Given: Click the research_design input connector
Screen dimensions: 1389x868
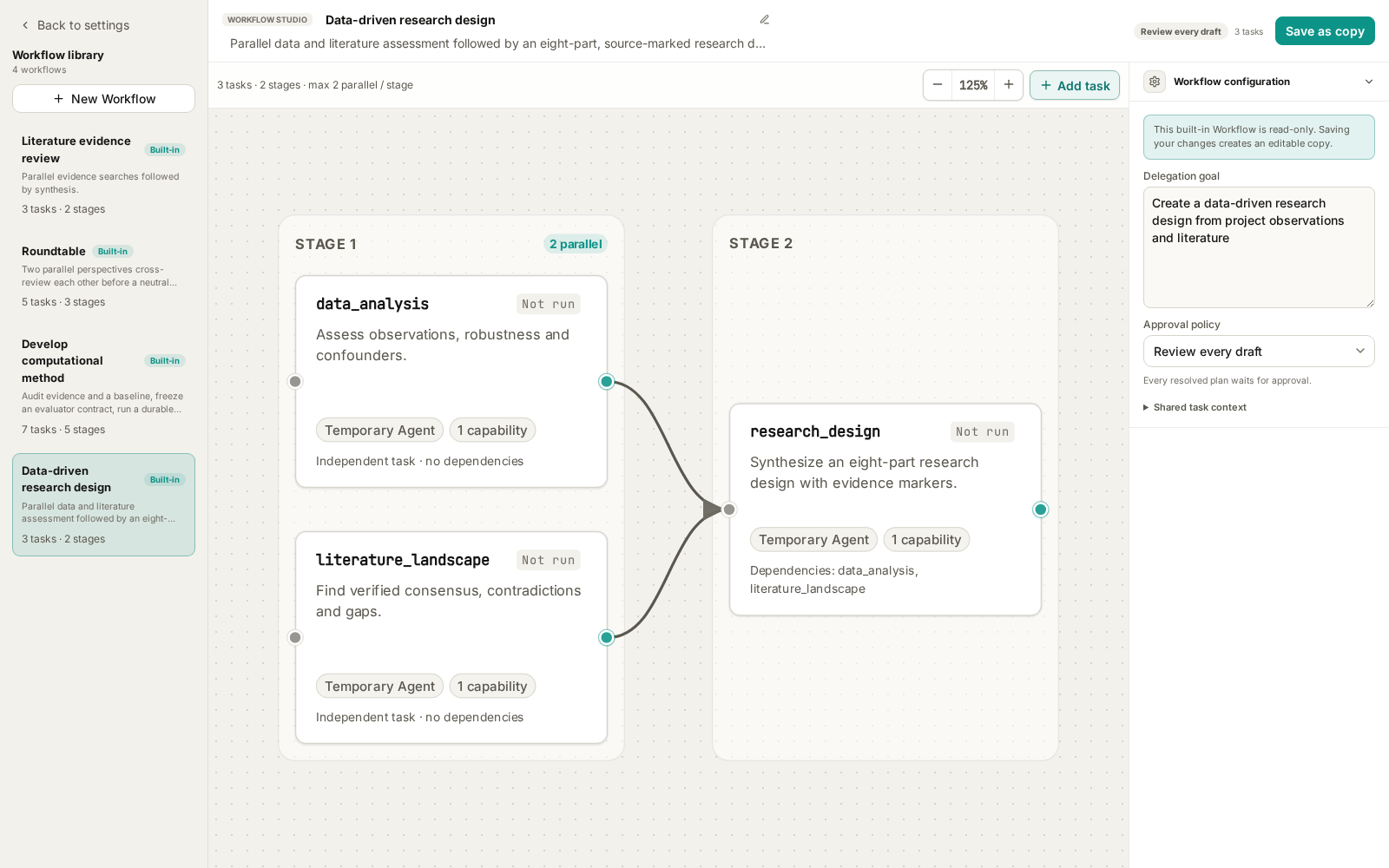Looking at the screenshot, I should tap(729, 510).
